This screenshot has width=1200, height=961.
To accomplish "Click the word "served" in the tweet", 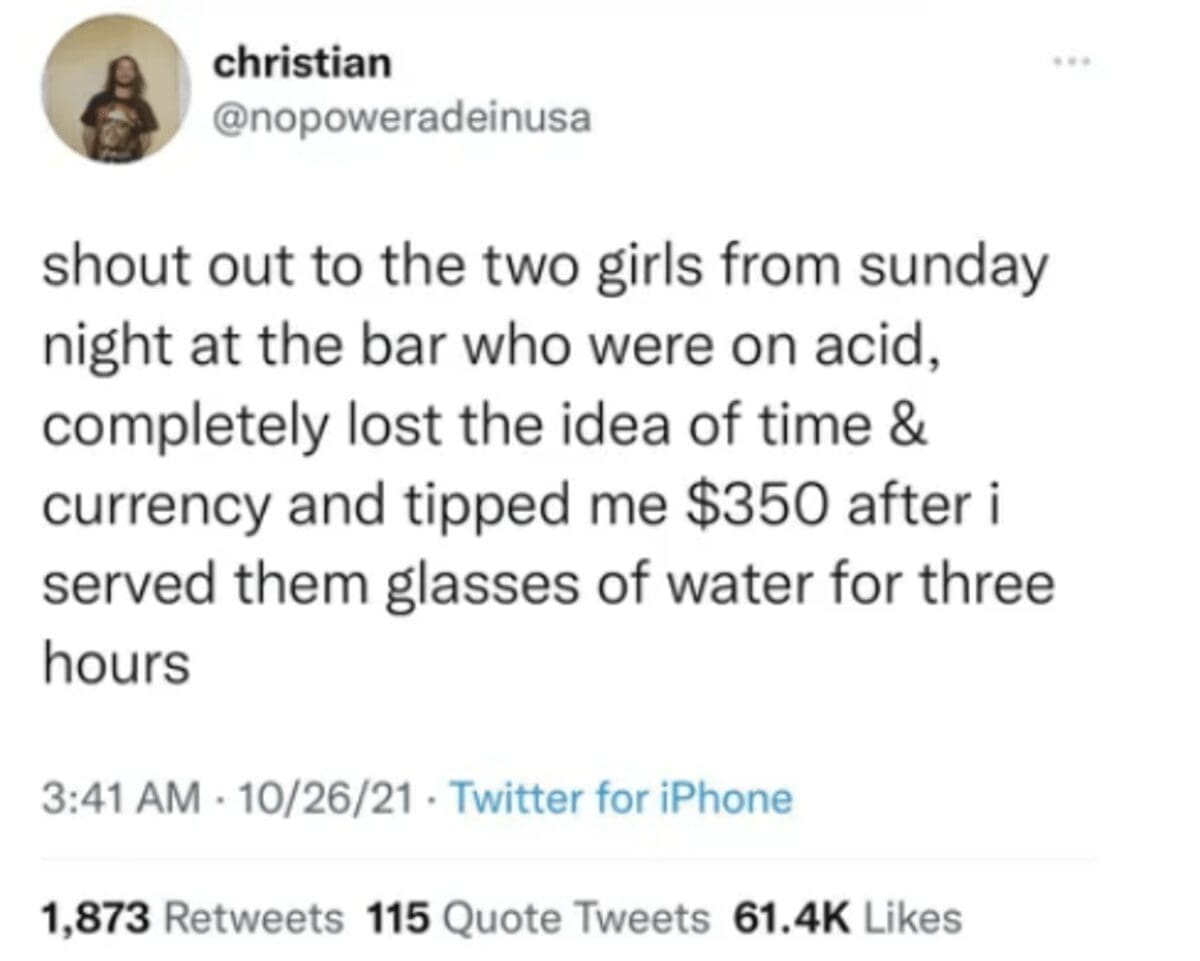I will (x=130, y=584).
